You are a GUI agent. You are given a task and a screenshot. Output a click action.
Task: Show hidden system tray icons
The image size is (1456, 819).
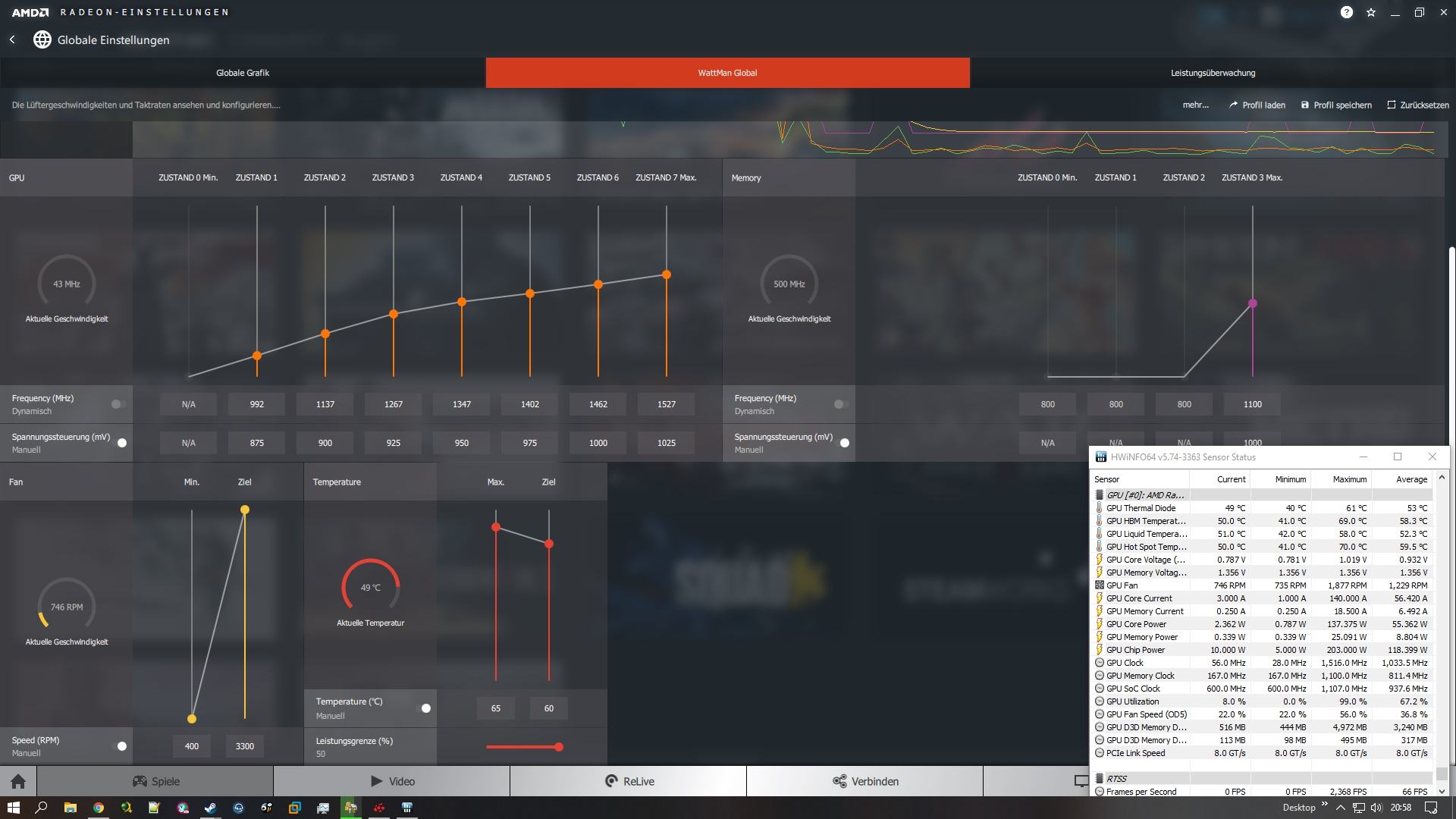1340,808
